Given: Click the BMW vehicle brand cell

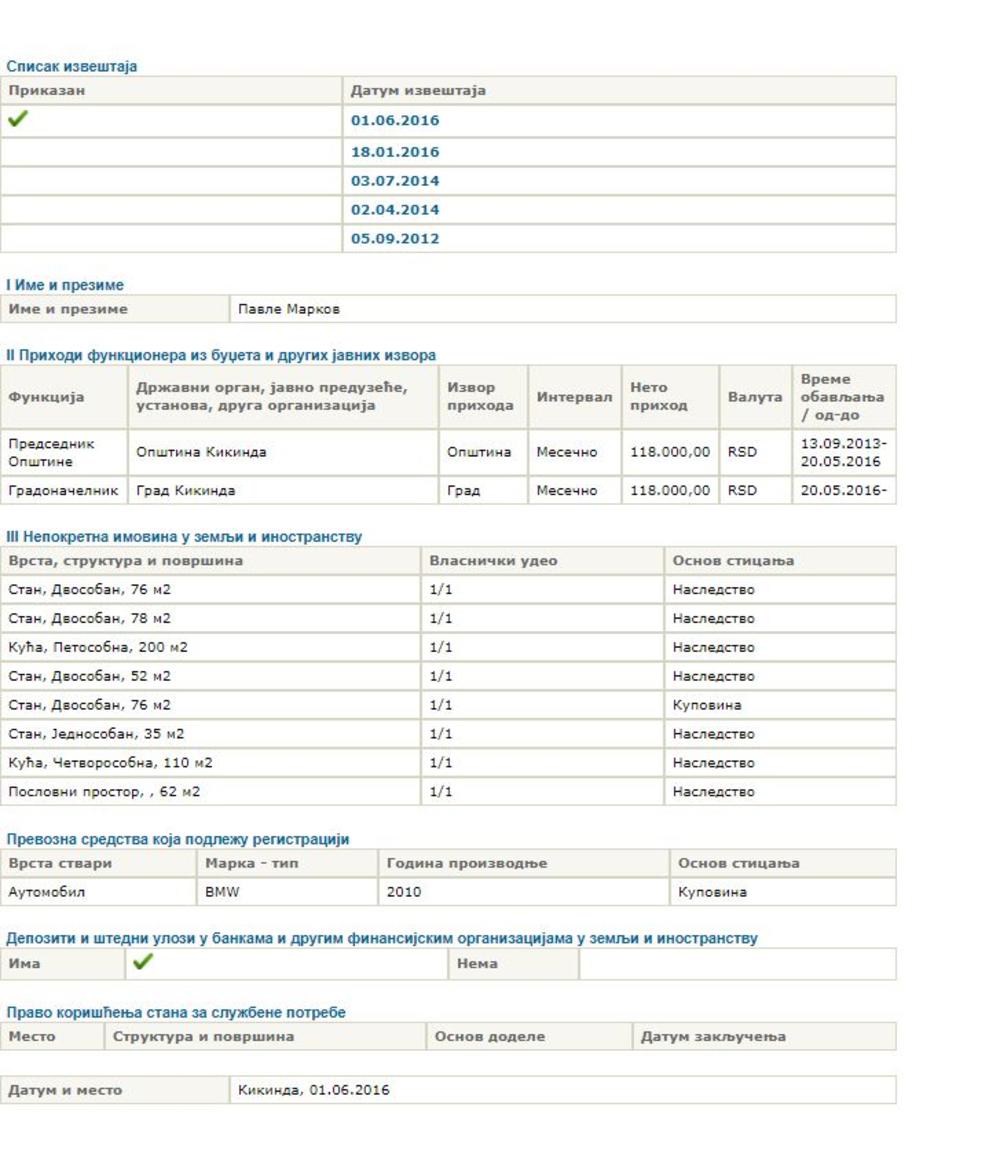Looking at the screenshot, I should (222, 892).
